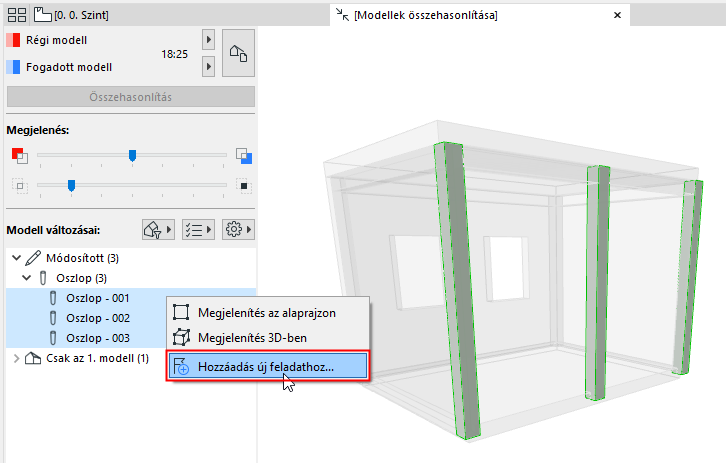Screen dimensions: 726x463
Task: Click the column icon beside Oszlop - 001
Action: 53,298
